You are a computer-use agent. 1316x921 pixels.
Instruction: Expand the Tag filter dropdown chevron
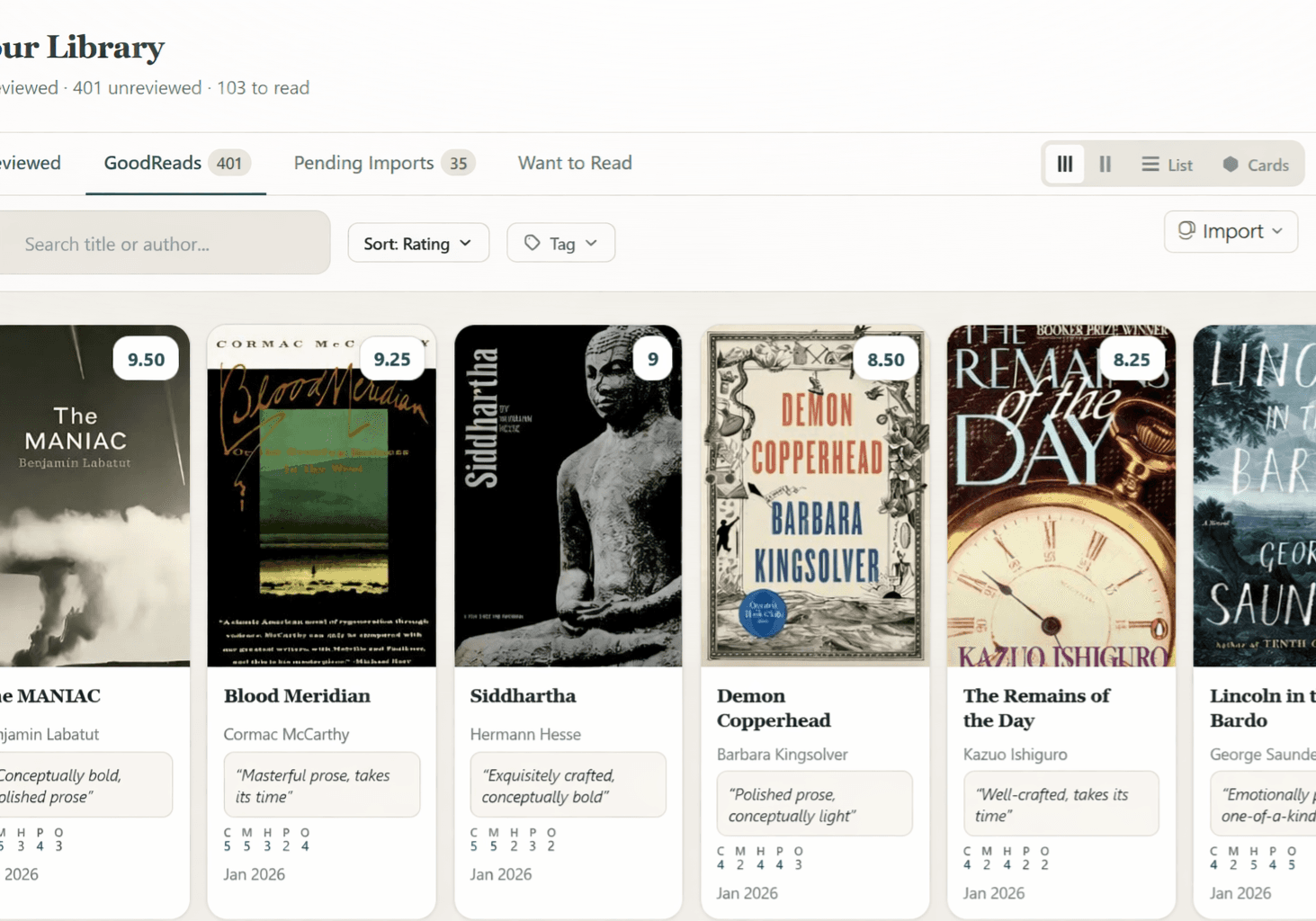(x=591, y=243)
